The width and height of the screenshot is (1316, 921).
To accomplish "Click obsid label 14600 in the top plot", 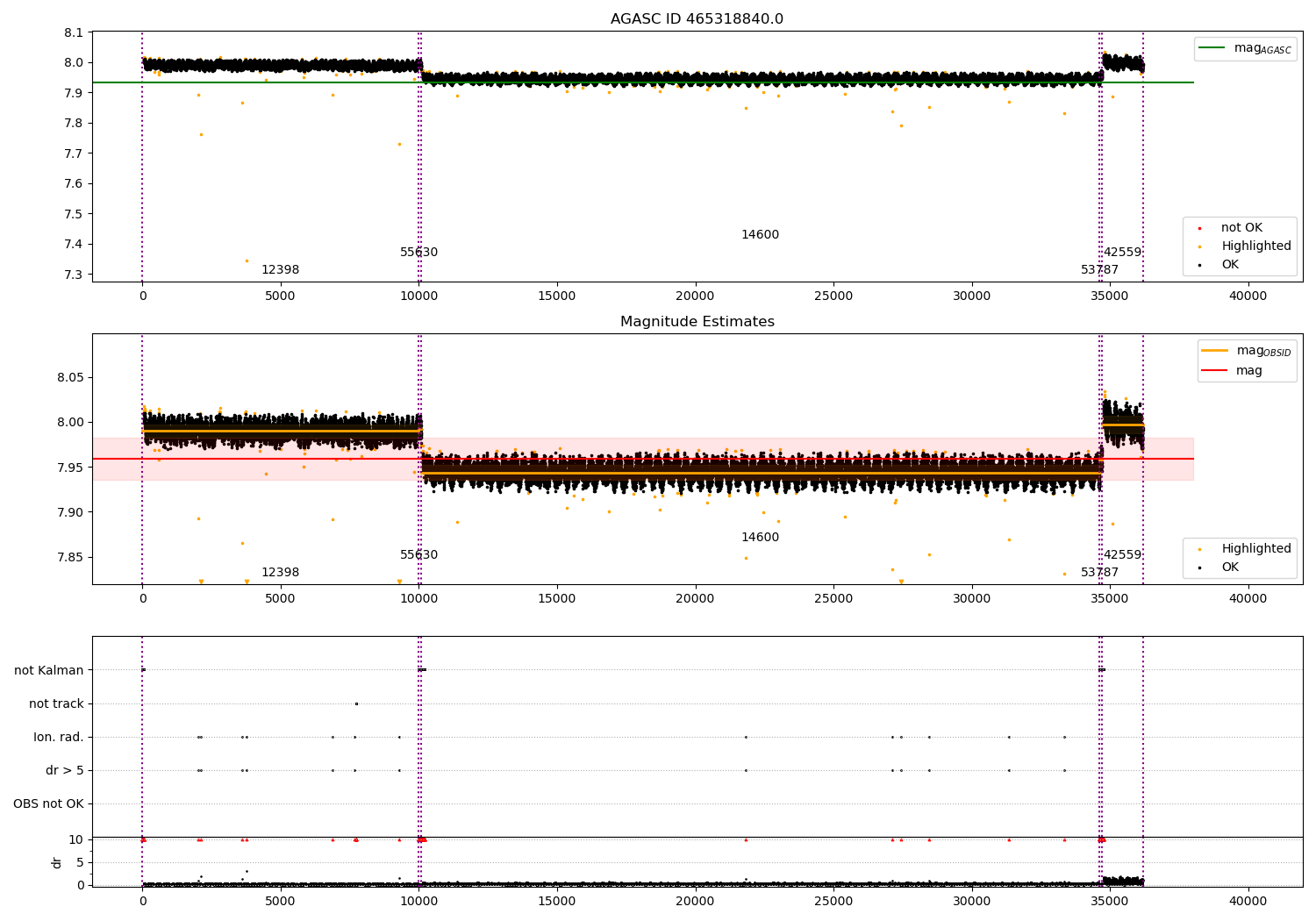I will pos(760,235).
